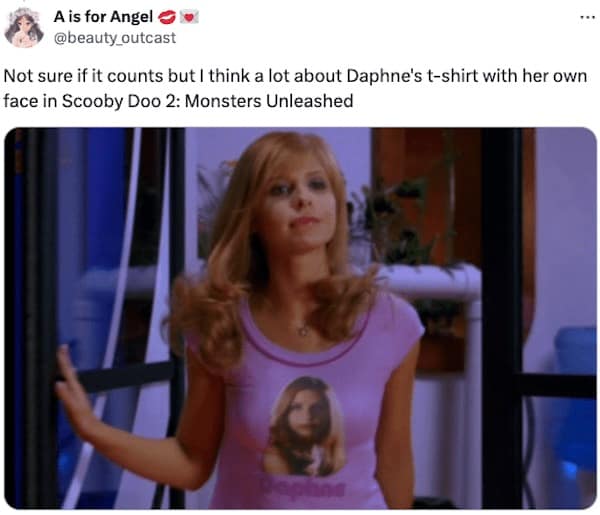Viewport: 600px width, 515px height.
Task: Click the profile avatar of A is for Angel
Action: tap(24, 28)
